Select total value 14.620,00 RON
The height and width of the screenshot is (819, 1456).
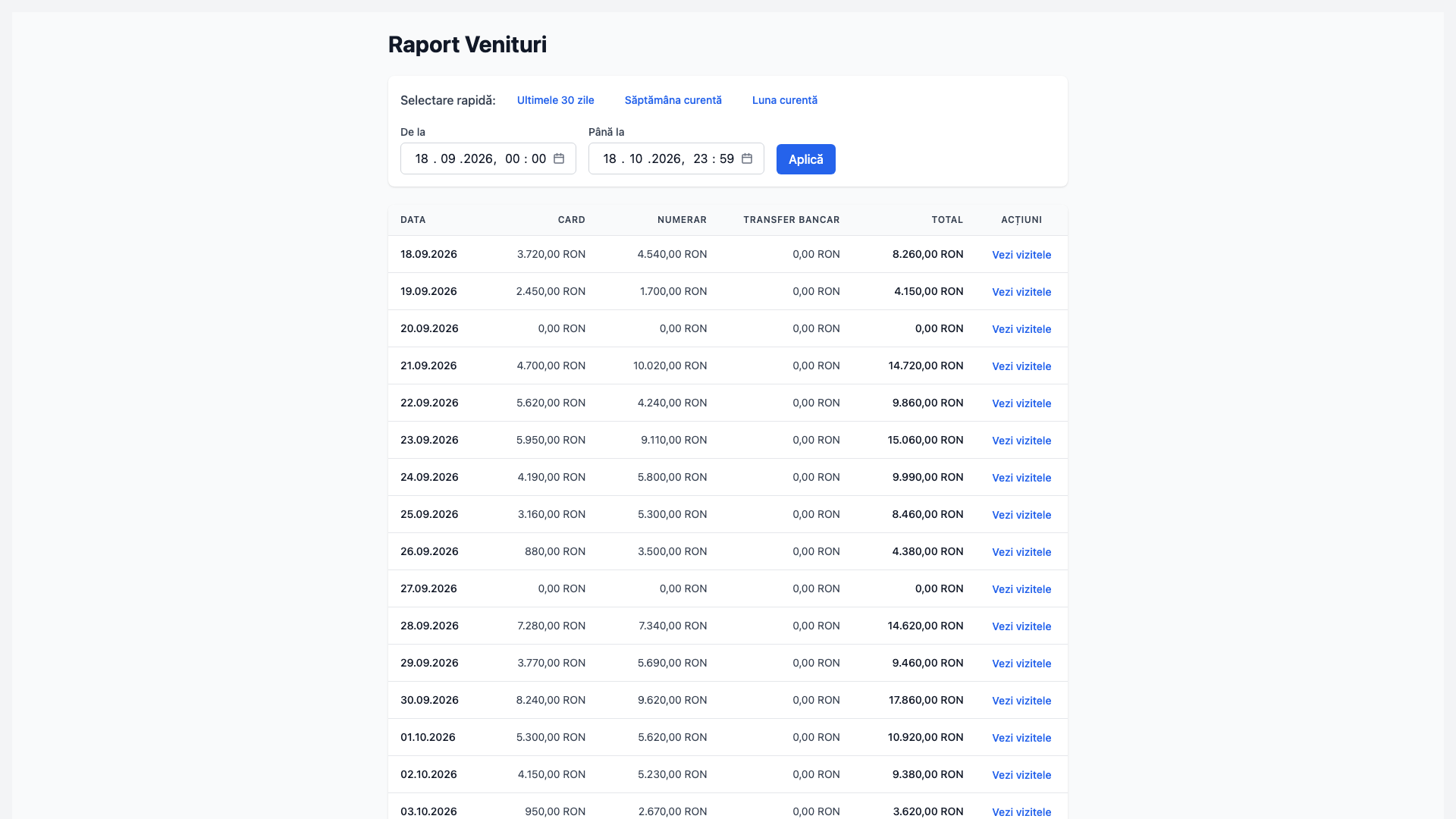point(925,626)
